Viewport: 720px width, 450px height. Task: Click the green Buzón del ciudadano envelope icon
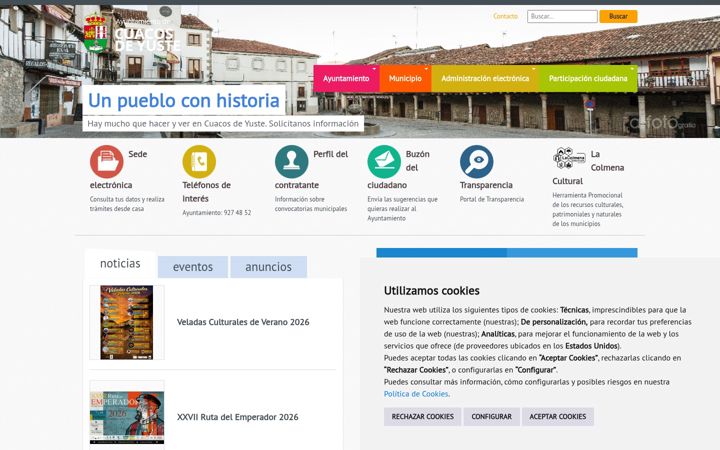[x=384, y=162]
